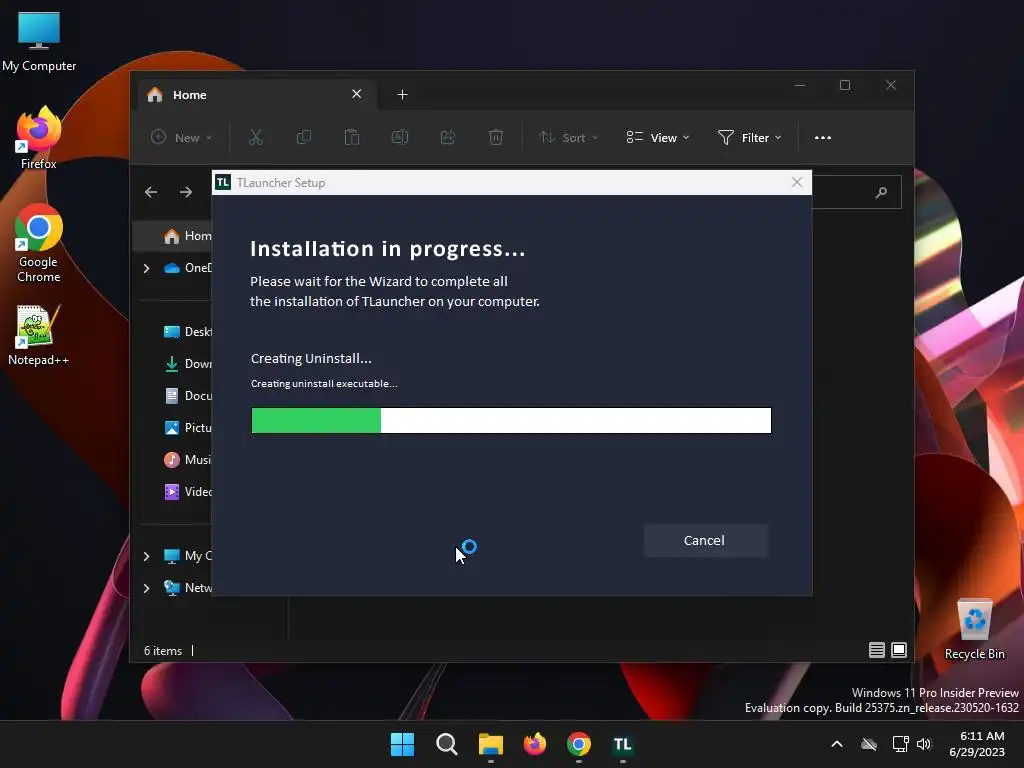Go back in File Explorer
Screen dimensions: 1024x768
[x=151, y=192]
